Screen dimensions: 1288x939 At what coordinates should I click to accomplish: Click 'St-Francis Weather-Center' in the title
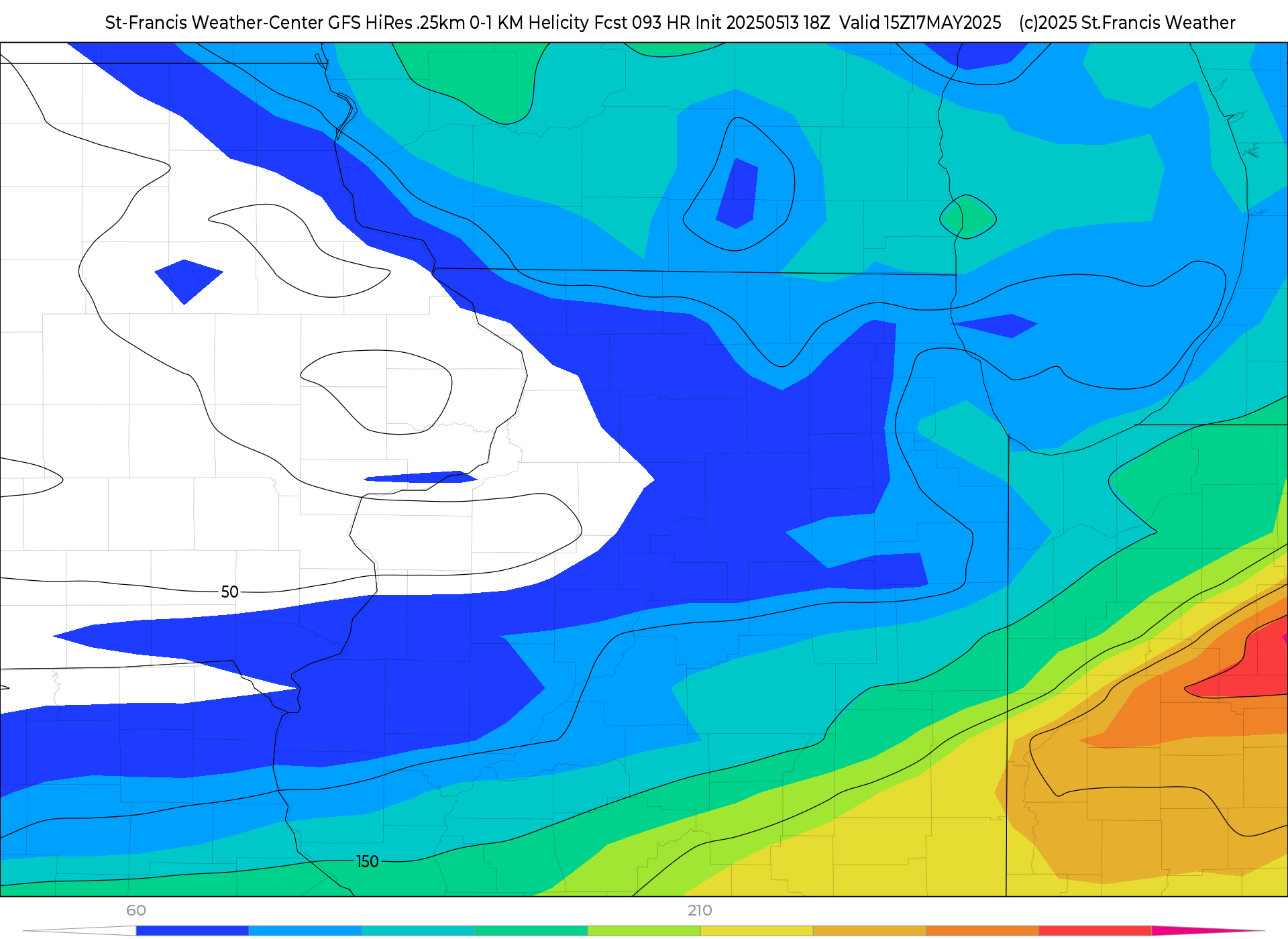coord(214,23)
